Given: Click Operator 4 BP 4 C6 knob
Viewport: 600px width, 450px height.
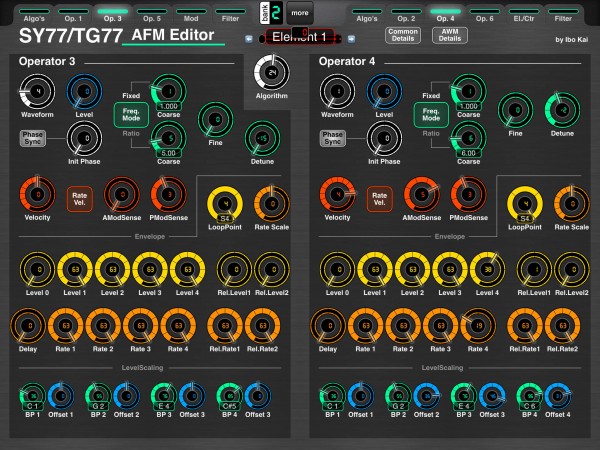Looking at the screenshot, I should click(530, 396).
